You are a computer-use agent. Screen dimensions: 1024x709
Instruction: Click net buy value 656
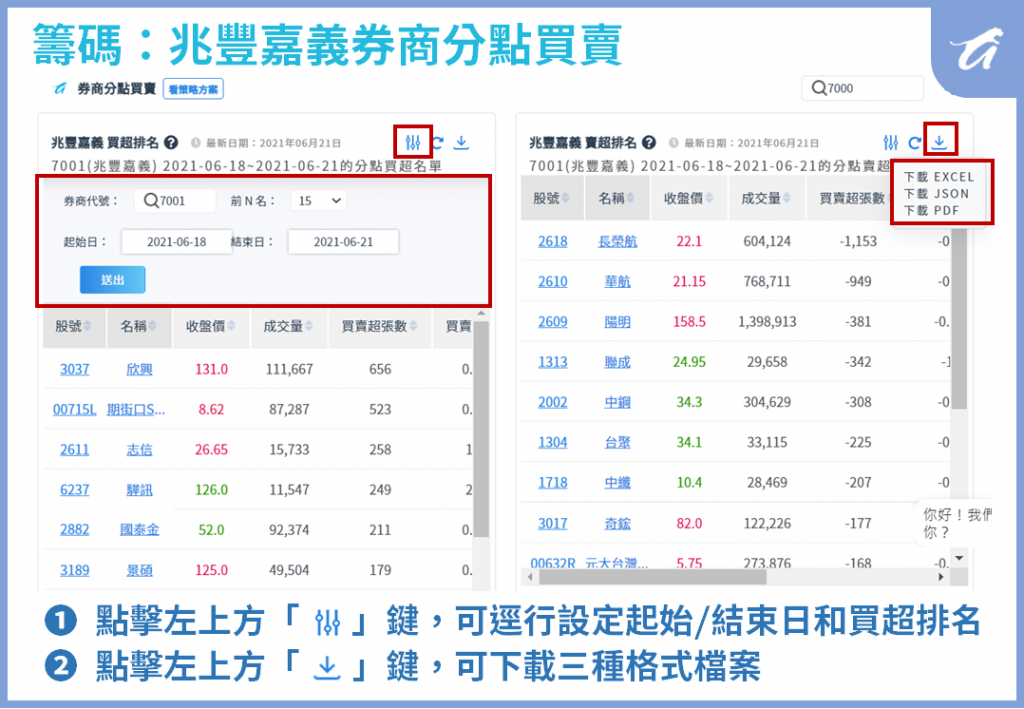point(379,370)
